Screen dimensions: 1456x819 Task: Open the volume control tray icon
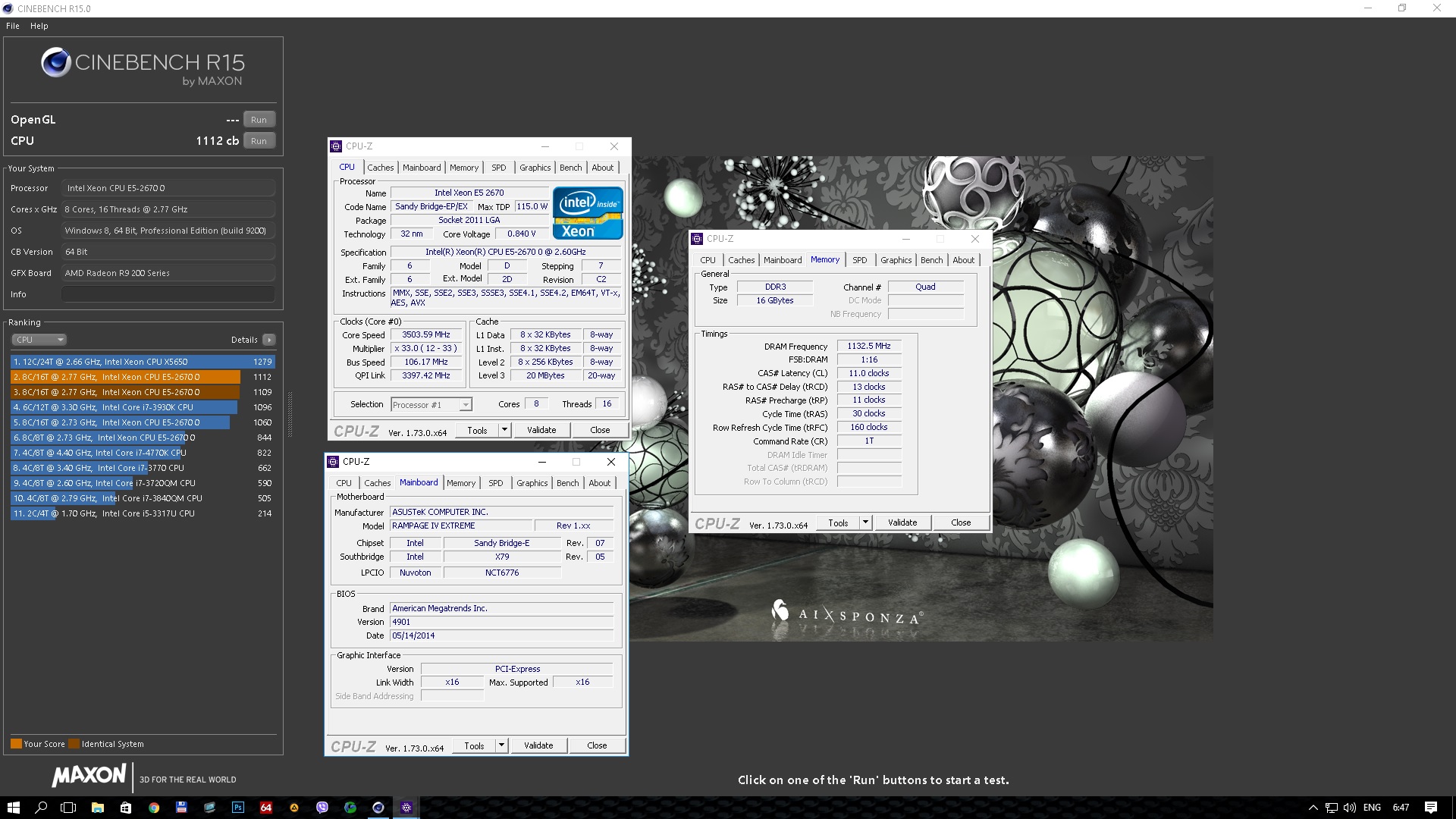(x=1349, y=808)
